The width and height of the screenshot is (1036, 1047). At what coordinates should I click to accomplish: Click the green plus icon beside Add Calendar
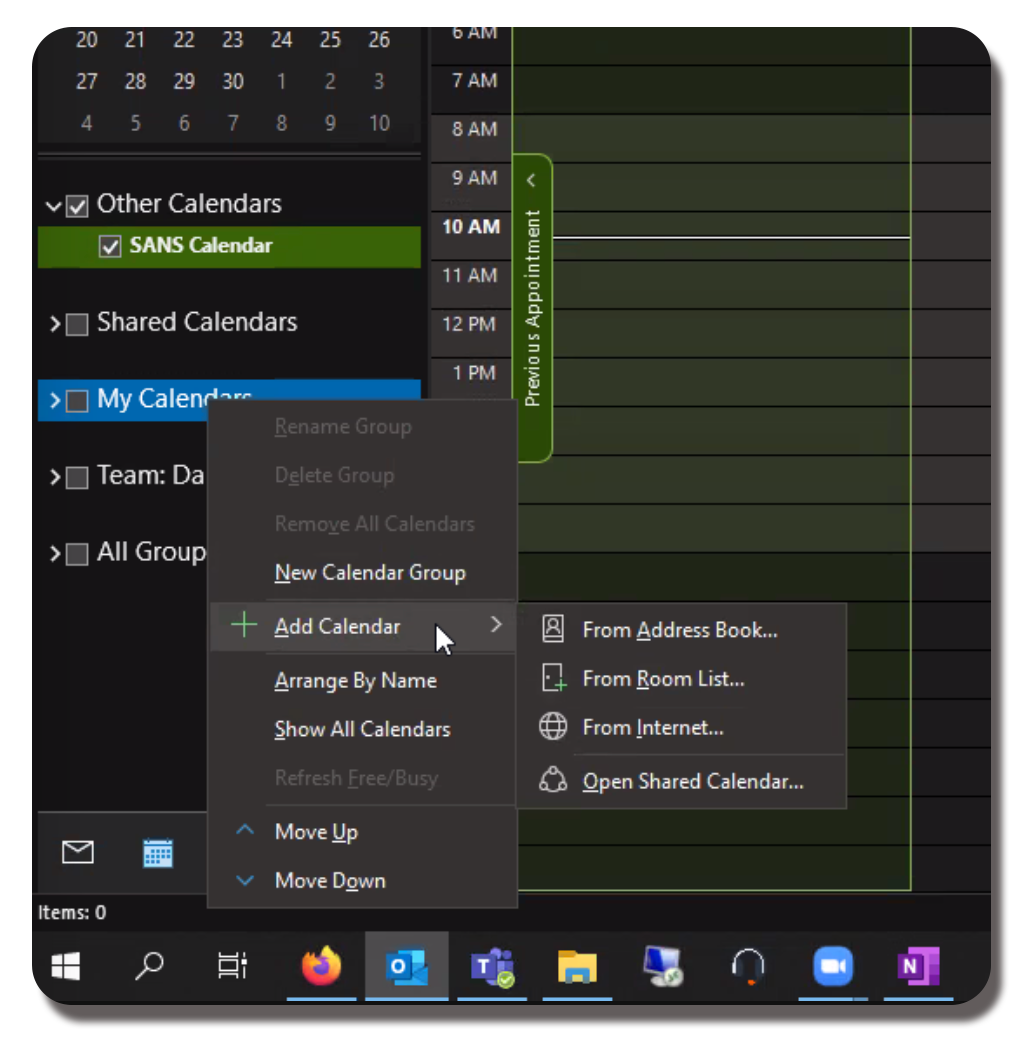[244, 625]
